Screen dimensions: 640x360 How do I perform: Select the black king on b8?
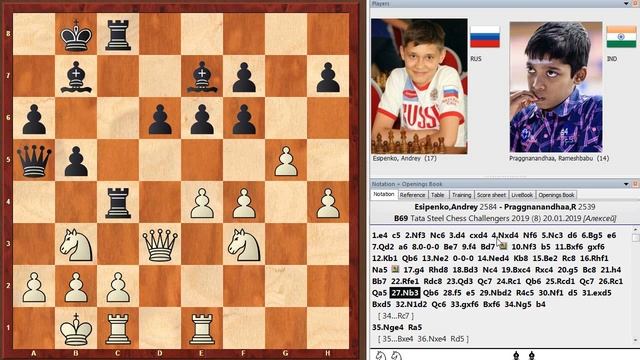point(76,35)
